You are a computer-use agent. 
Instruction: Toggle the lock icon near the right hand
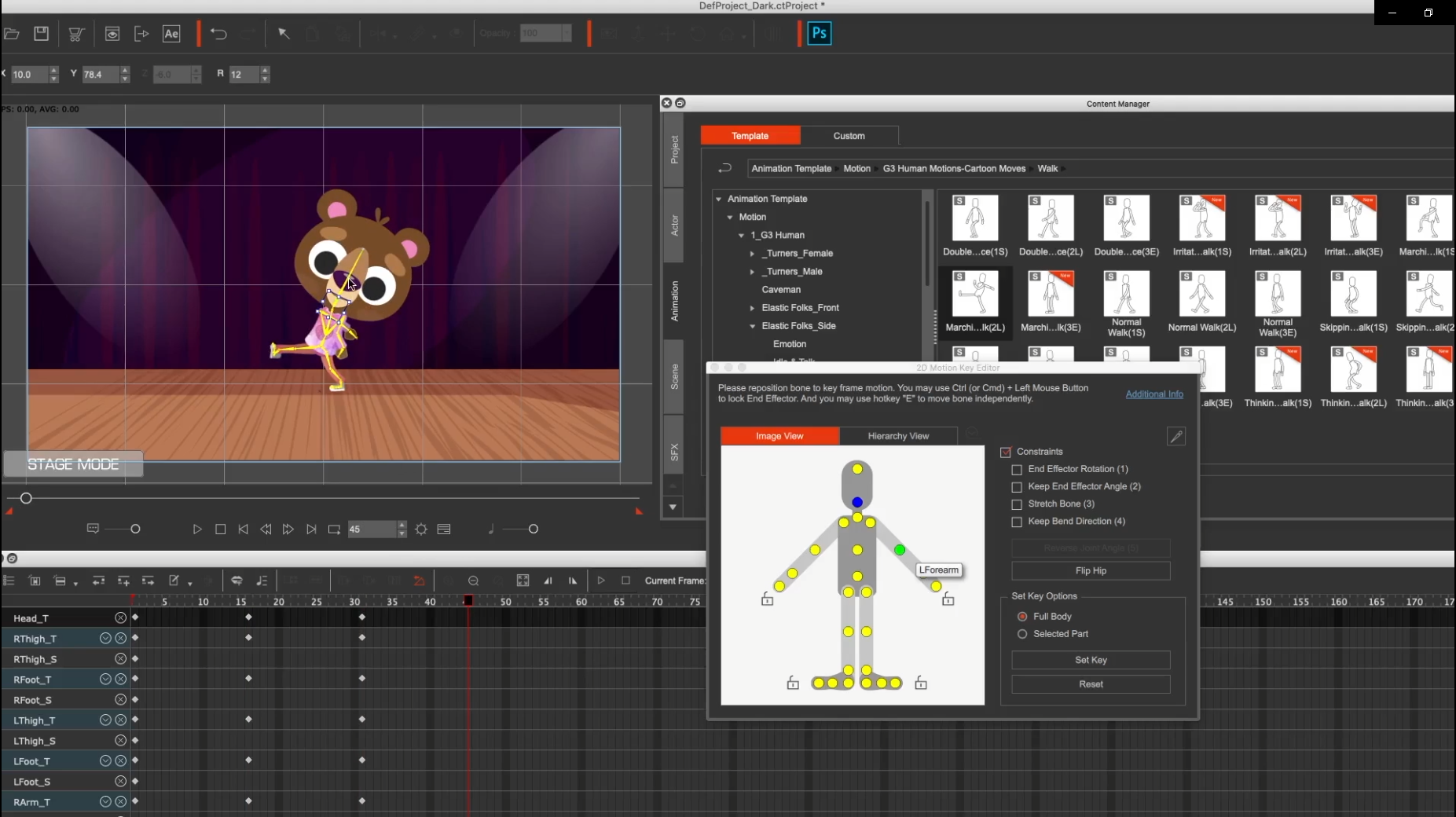(948, 600)
